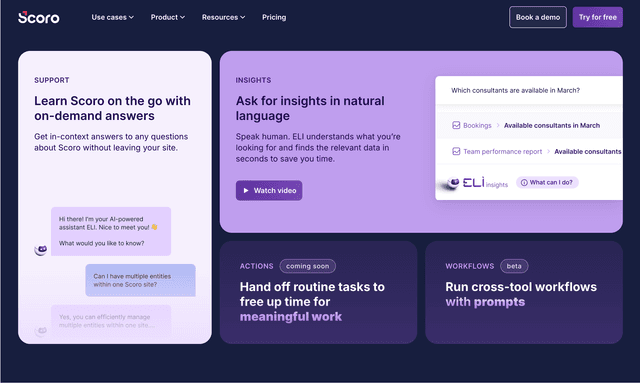Click the SUPPORT label

tap(51, 80)
